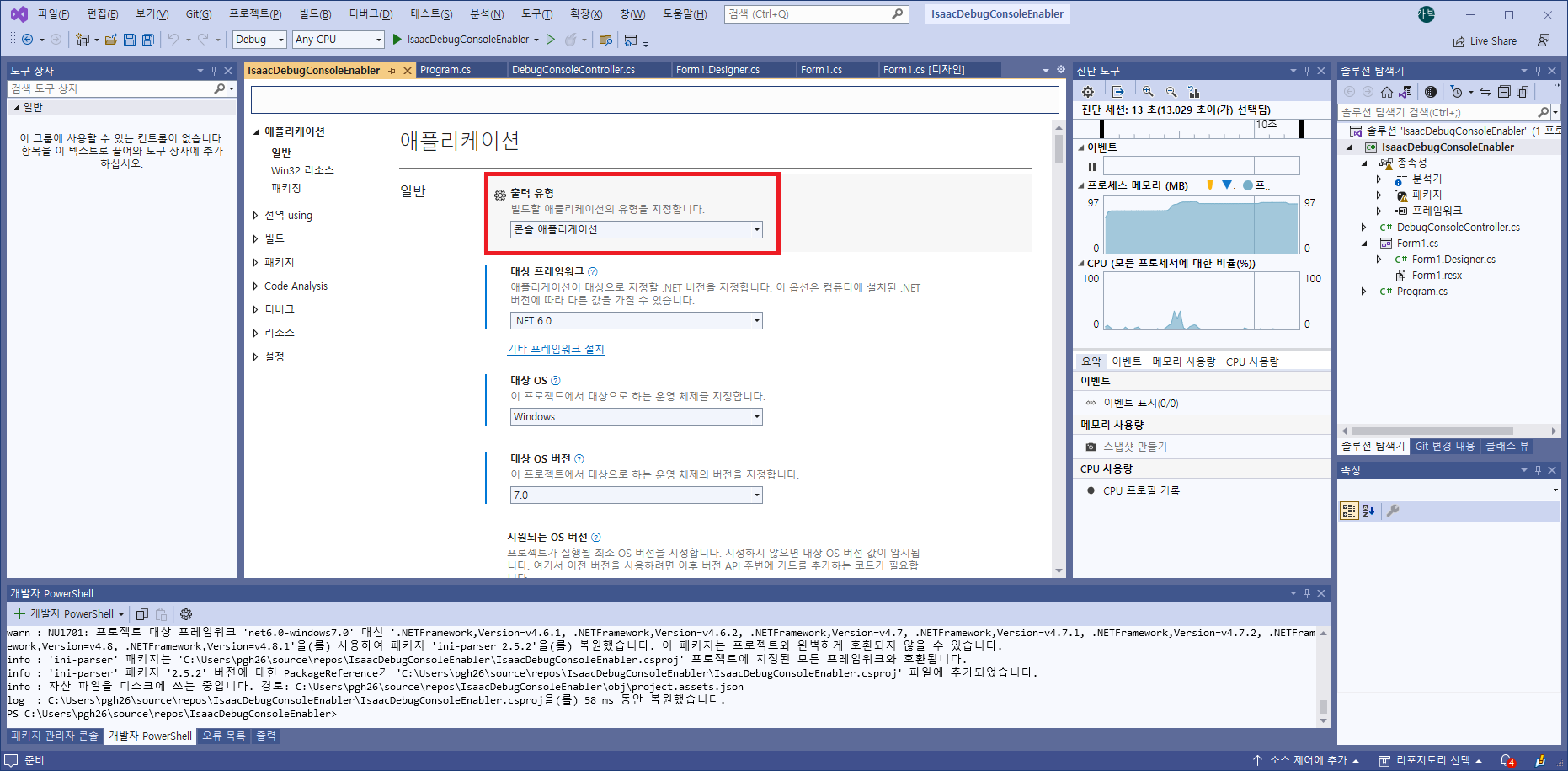The image size is (1568, 771).
Task: Click 소스 제어에 추가 in the status bar
Action: tap(1306, 761)
